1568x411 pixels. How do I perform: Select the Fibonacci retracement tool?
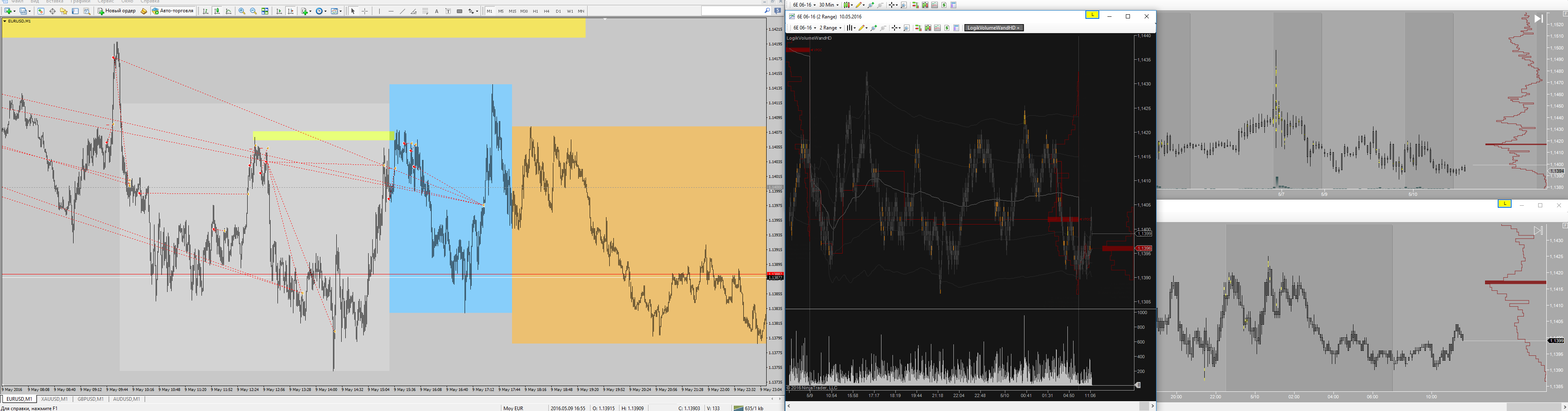tap(425, 11)
